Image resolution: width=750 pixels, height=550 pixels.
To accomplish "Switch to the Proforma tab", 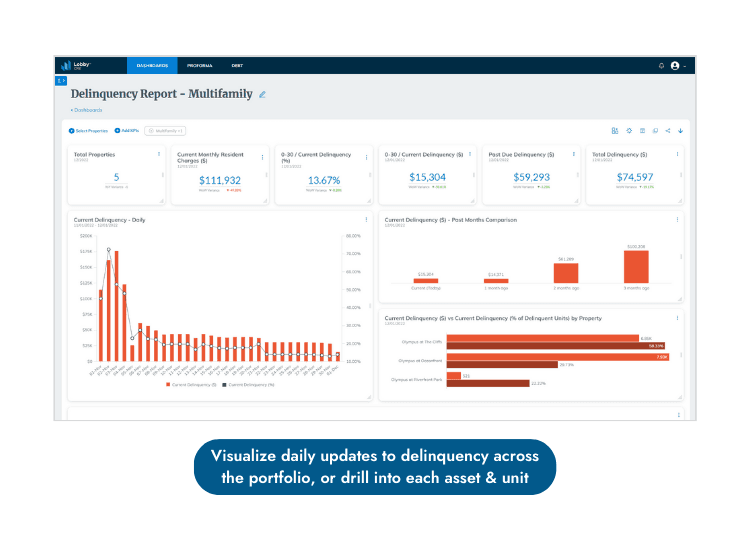I will tap(199, 66).
